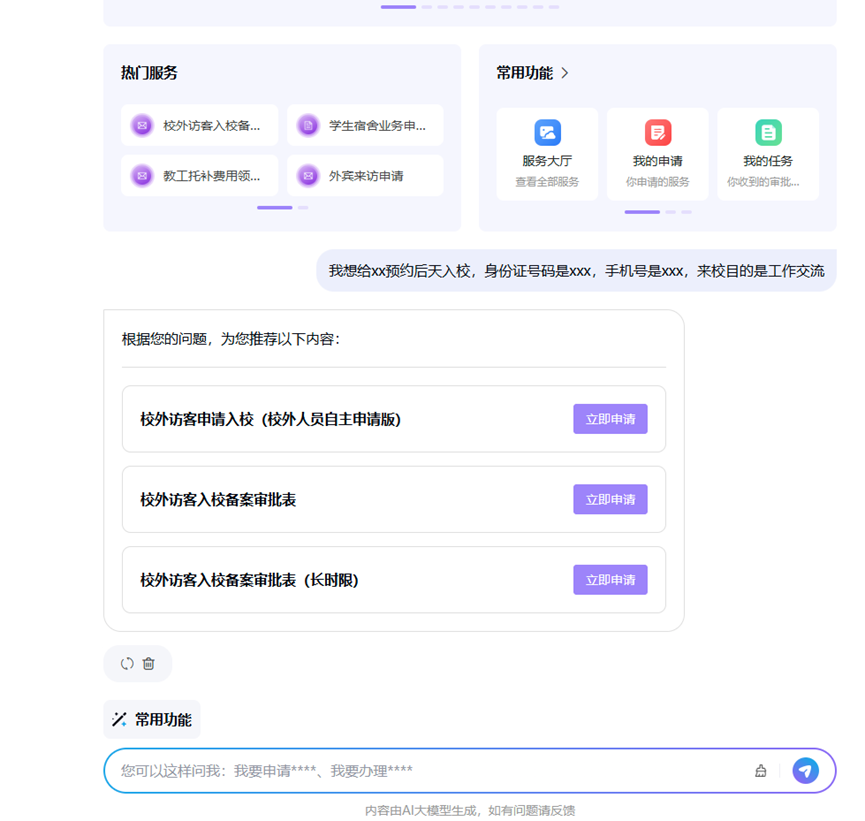Screen dimensions: 865x821
Task: Switch to second page of 热门服务 carousel
Action: pyautogui.click(x=303, y=208)
